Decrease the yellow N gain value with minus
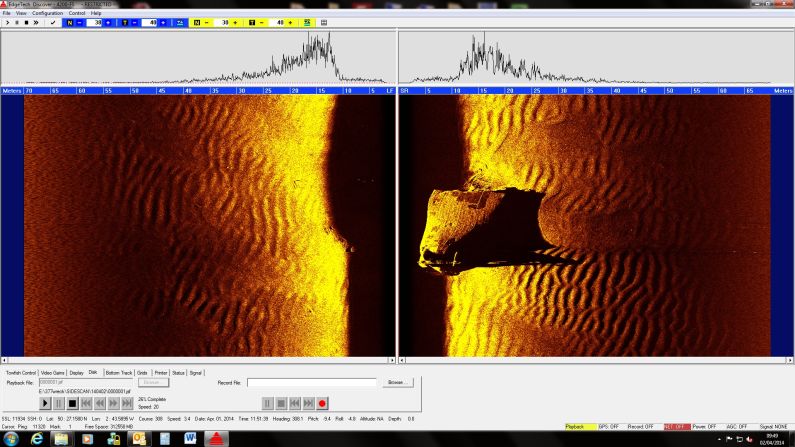 point(208,22)
